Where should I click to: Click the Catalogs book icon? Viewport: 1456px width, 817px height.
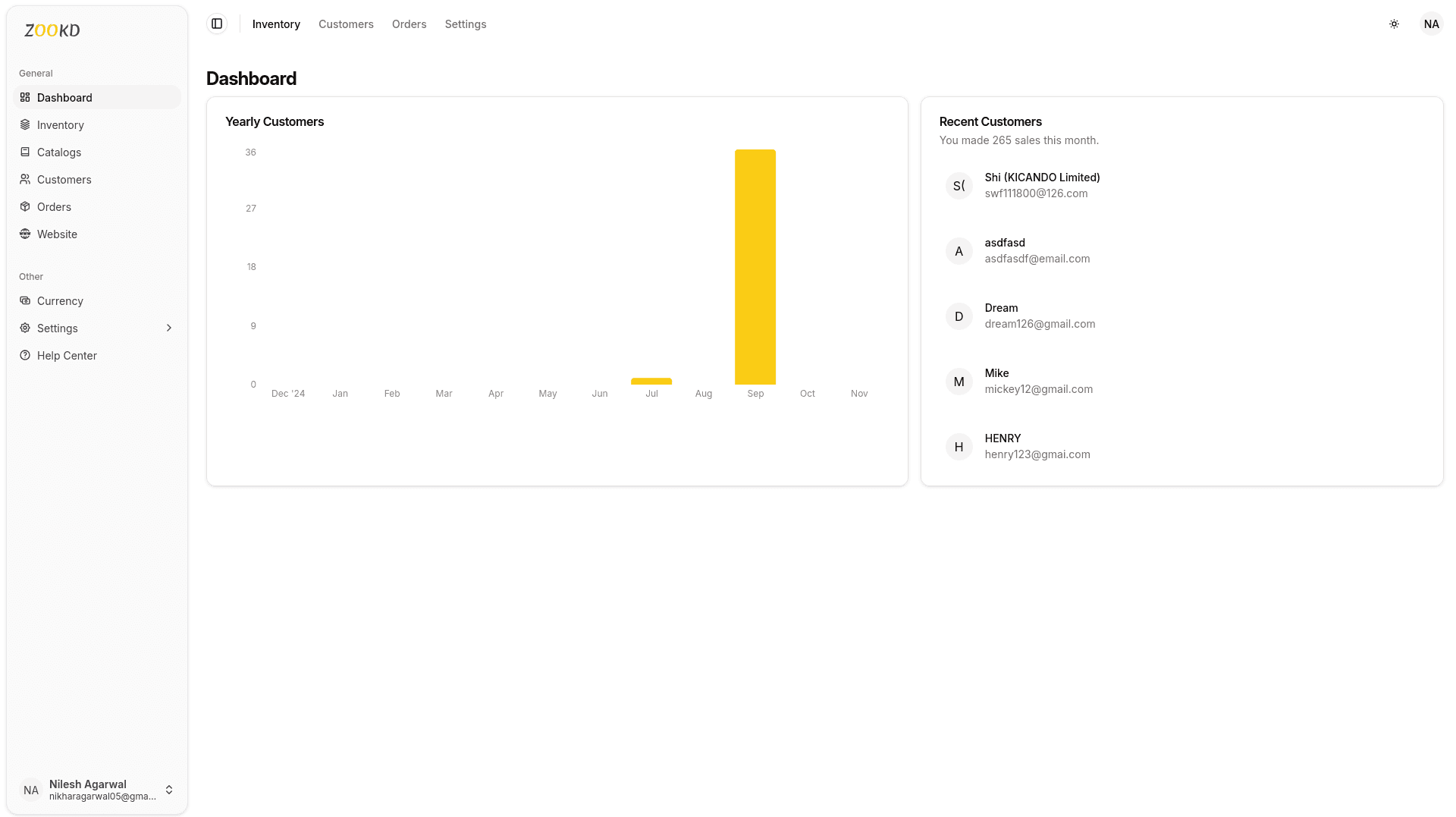tap(25, 152)
